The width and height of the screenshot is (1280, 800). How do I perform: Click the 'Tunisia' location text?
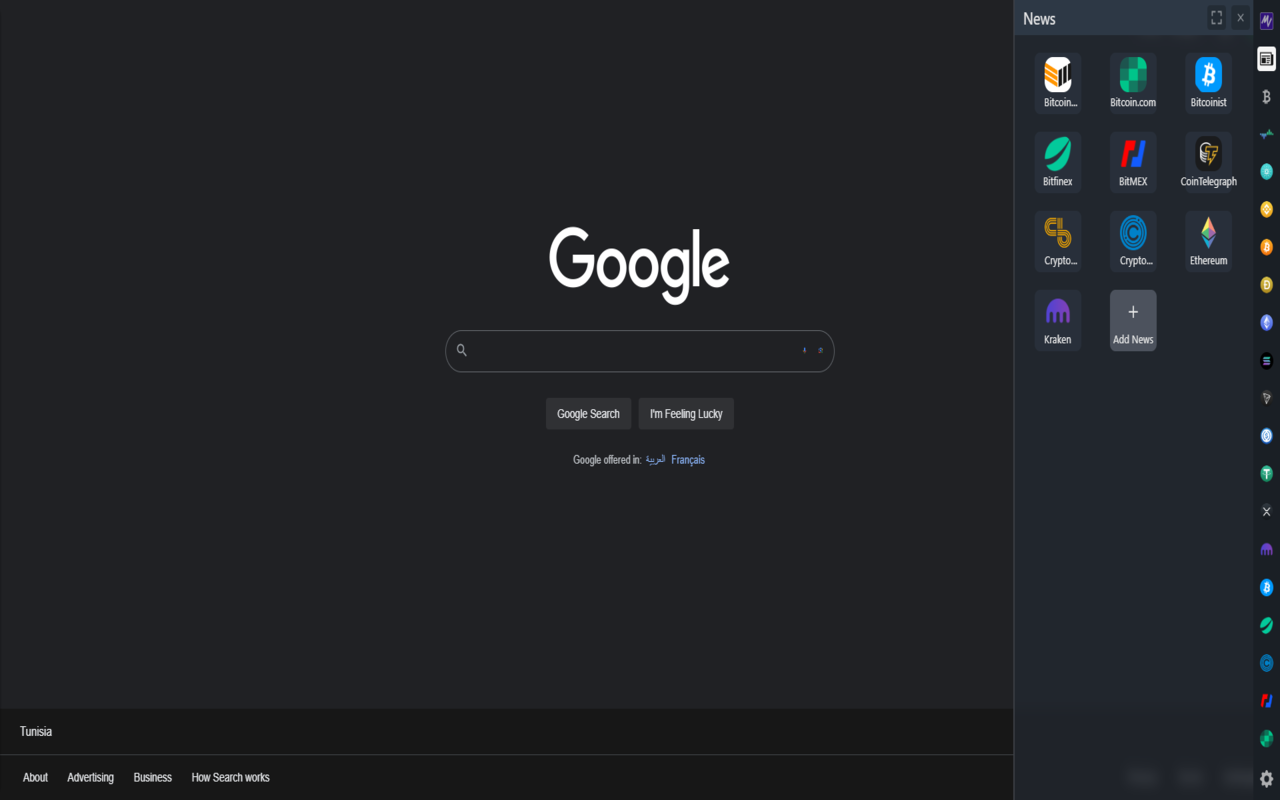click(36, 732)
